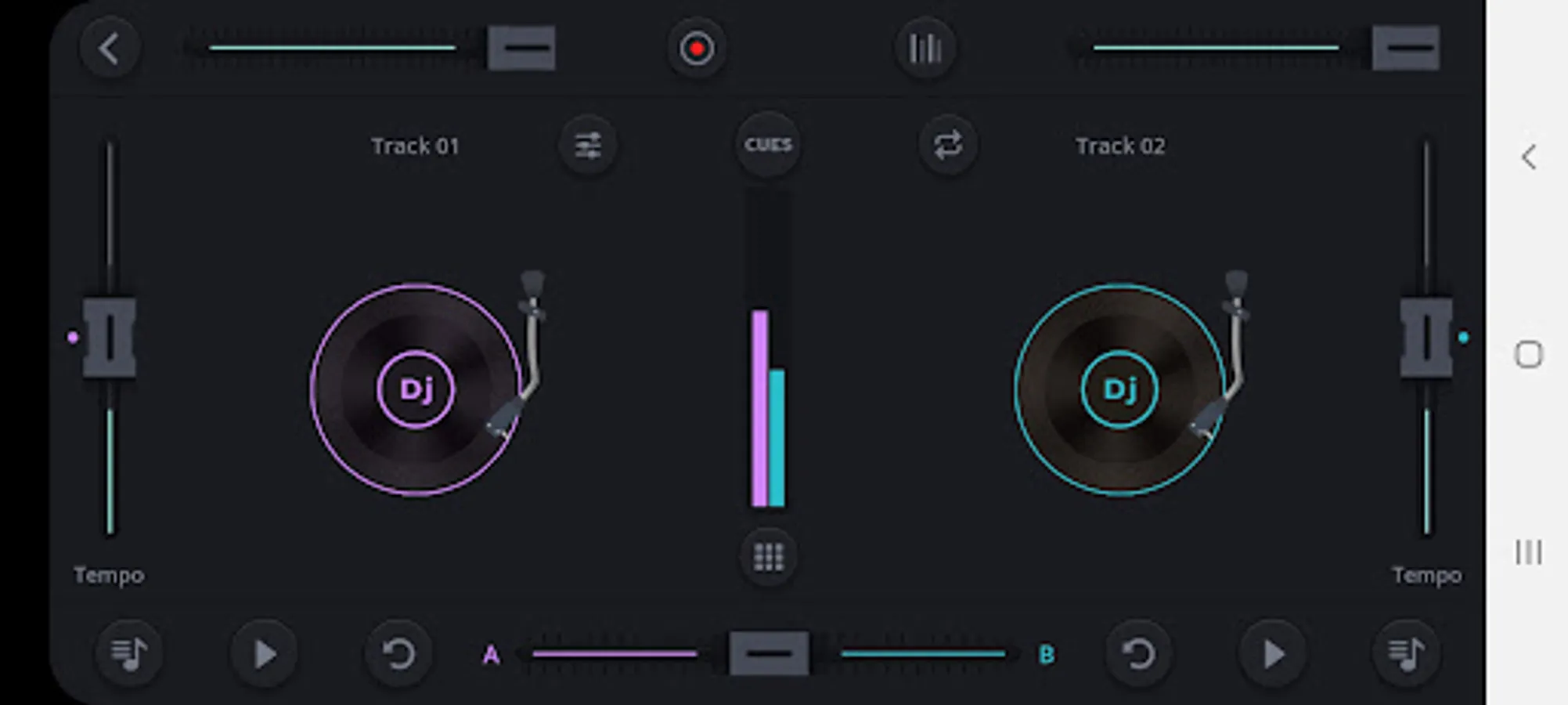The height and width of the screenshot is (705, 1568).
Task: Open the equalizer bars button at top
Action: click(x=925, y=49)
